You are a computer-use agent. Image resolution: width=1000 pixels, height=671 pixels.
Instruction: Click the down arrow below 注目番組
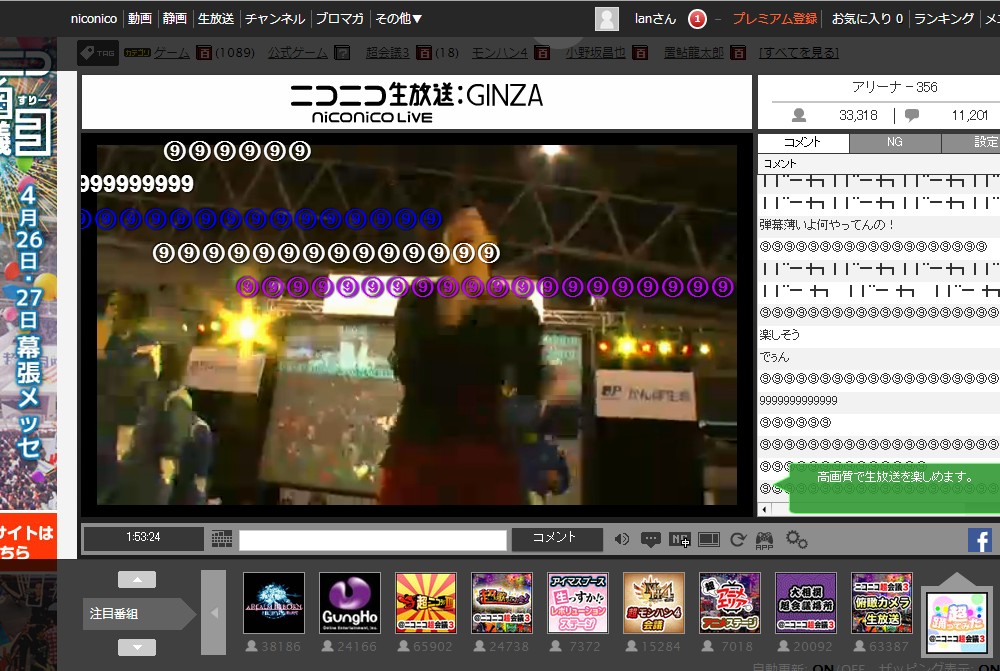tap(136, 647)
